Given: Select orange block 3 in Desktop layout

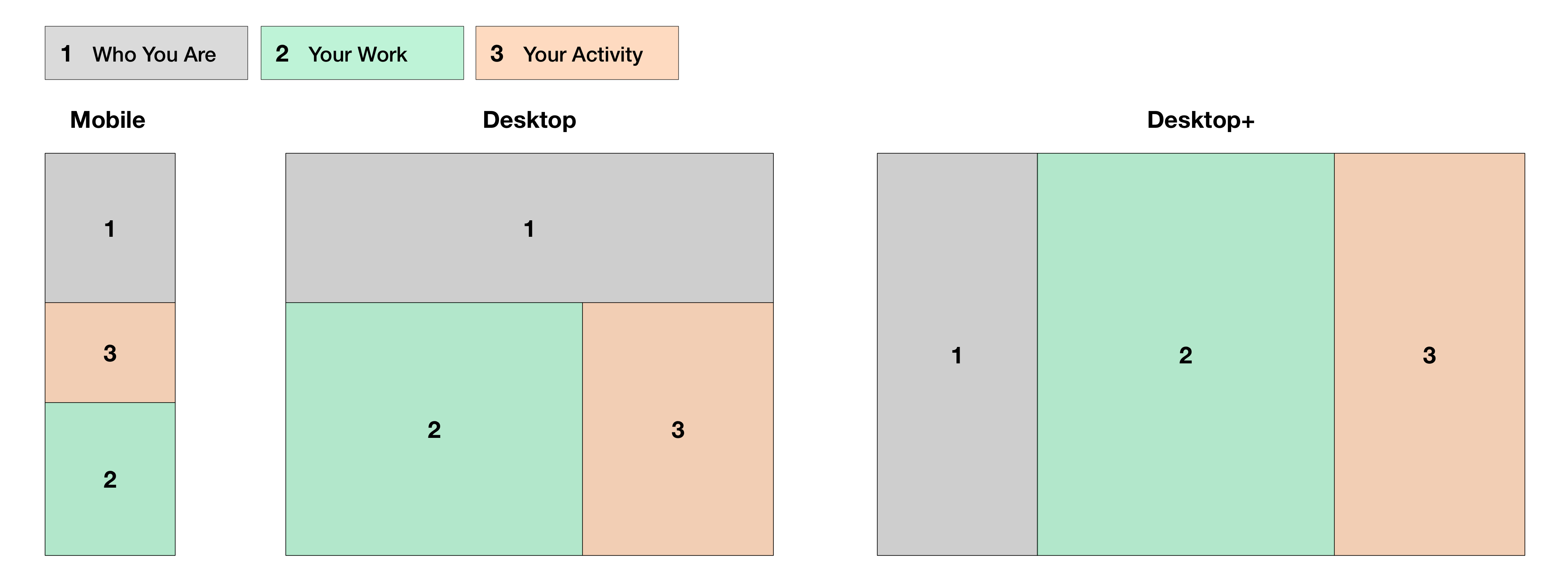Looking at the screenshot, I should [678, 429].
